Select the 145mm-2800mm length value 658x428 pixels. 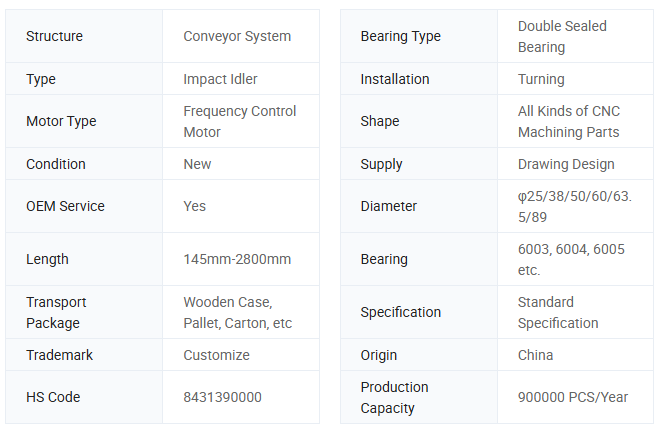pyautogui.click(x=237, y=259)
